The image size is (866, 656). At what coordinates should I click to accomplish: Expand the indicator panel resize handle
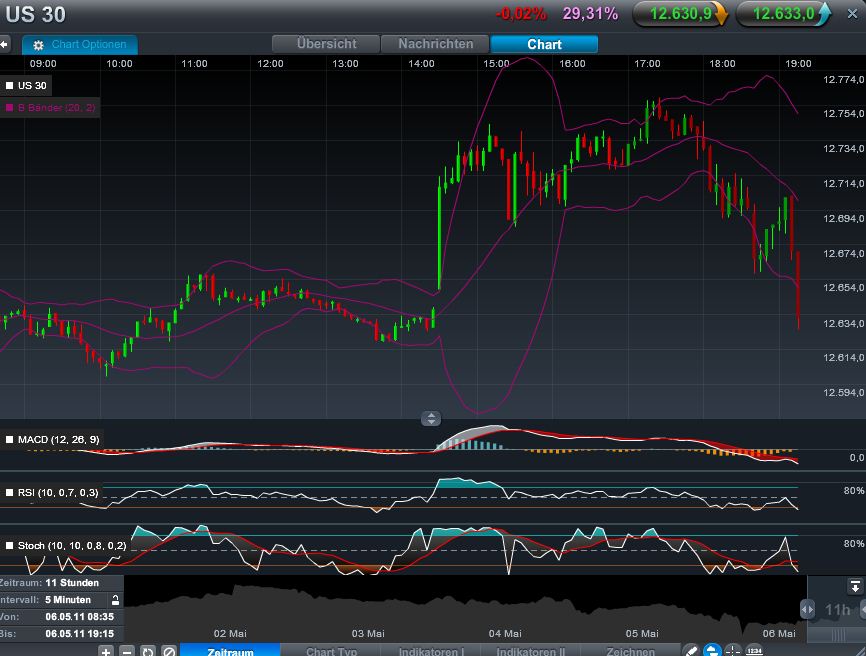(x=430, y=419)
